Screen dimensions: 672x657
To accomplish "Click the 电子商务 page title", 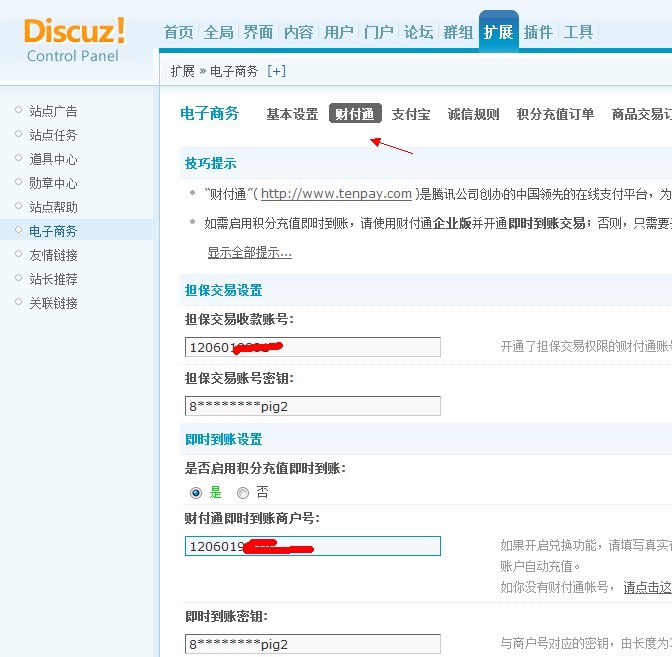I will pos(210,114).
